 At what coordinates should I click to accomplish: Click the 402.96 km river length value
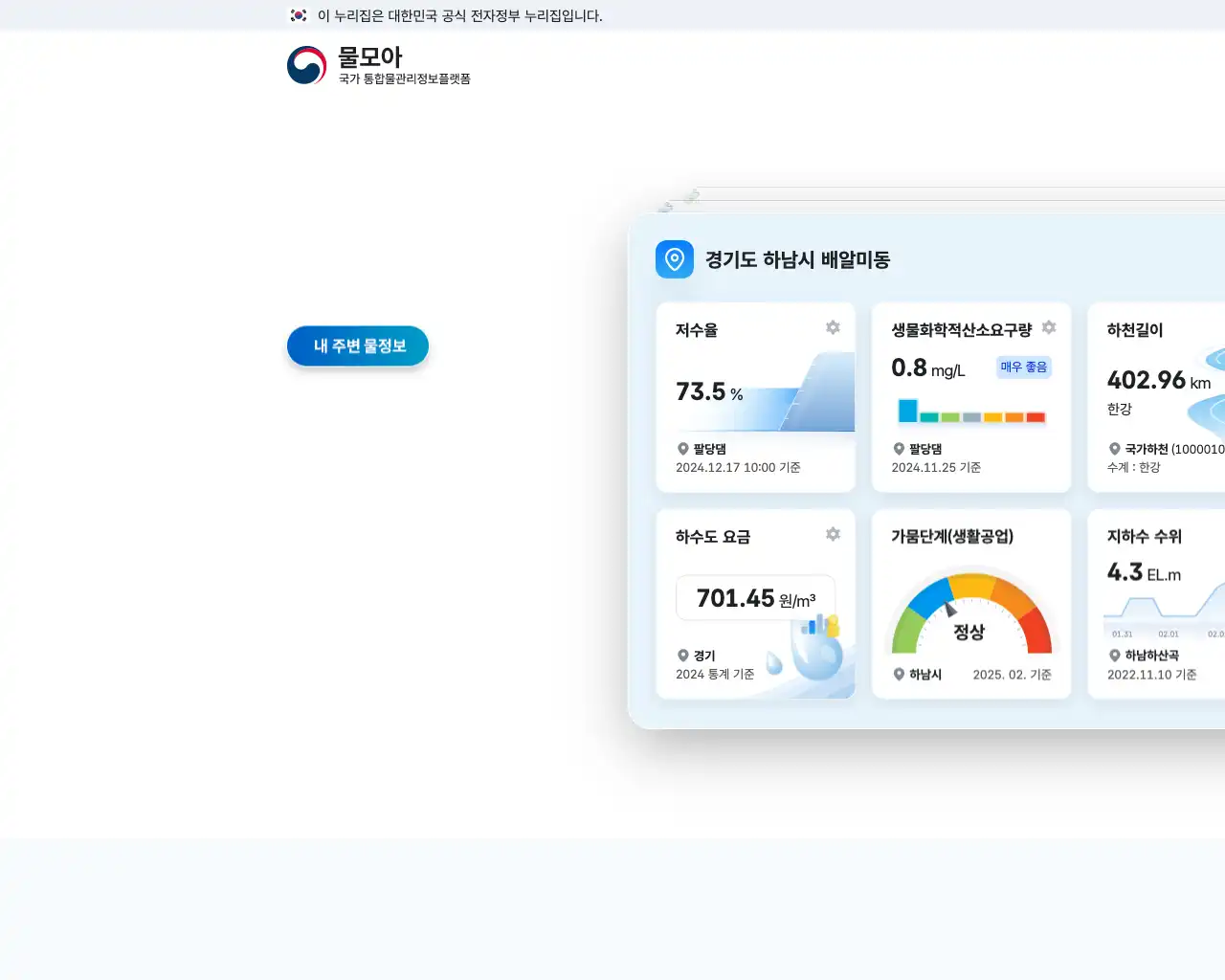coord(1159,381)
